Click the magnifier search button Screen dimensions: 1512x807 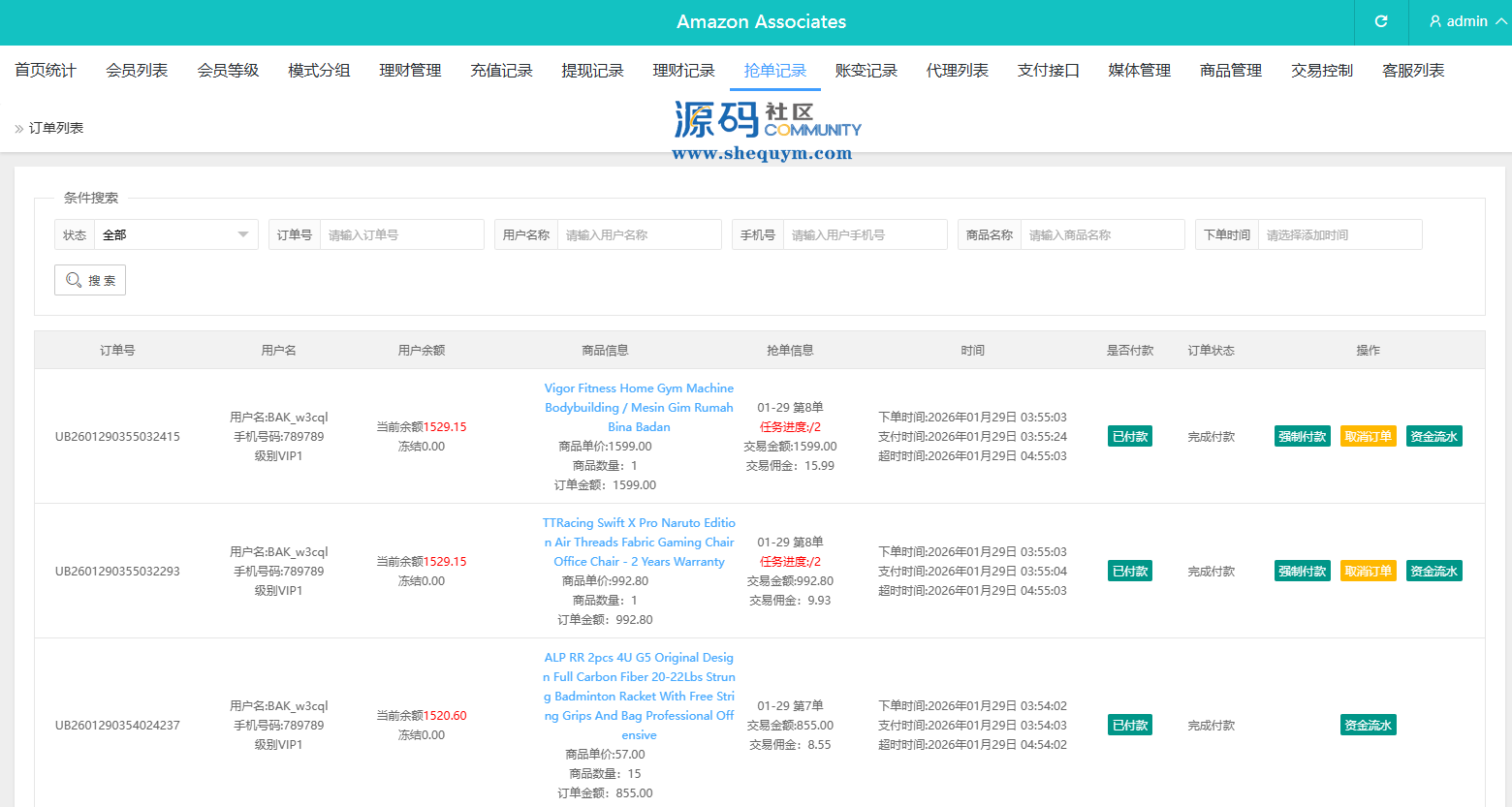[x=90, y=280]
